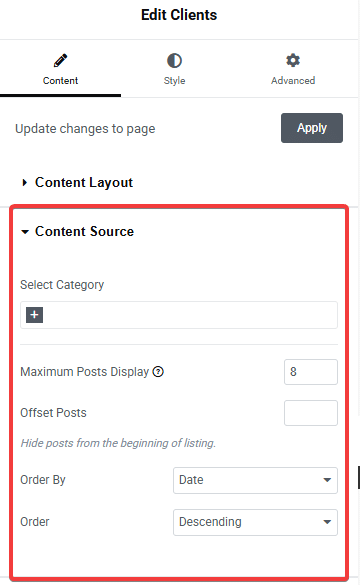
Task: Focus the Maximum Posts Display field
Action: 311,372
